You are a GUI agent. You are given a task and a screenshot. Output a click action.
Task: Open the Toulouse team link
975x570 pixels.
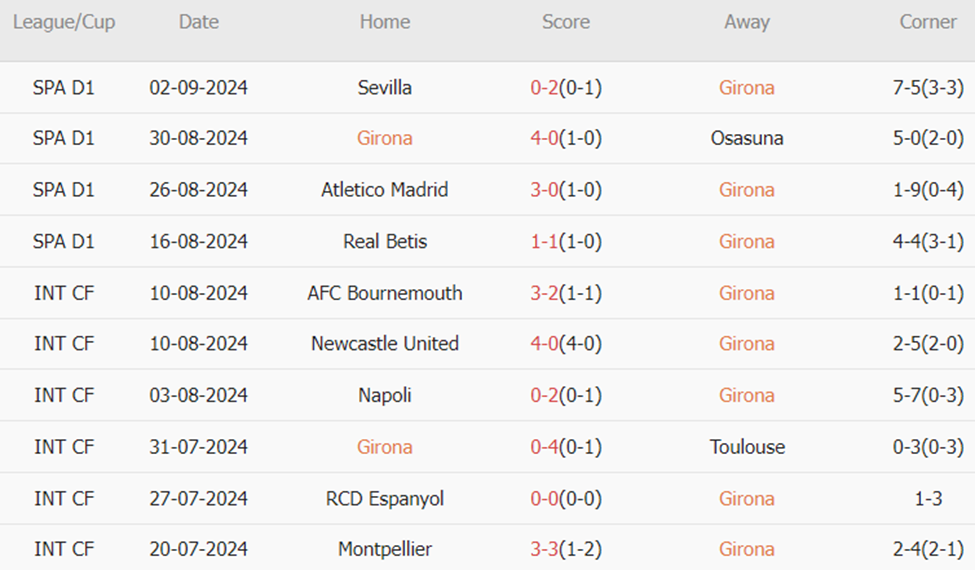coord(747,447)
